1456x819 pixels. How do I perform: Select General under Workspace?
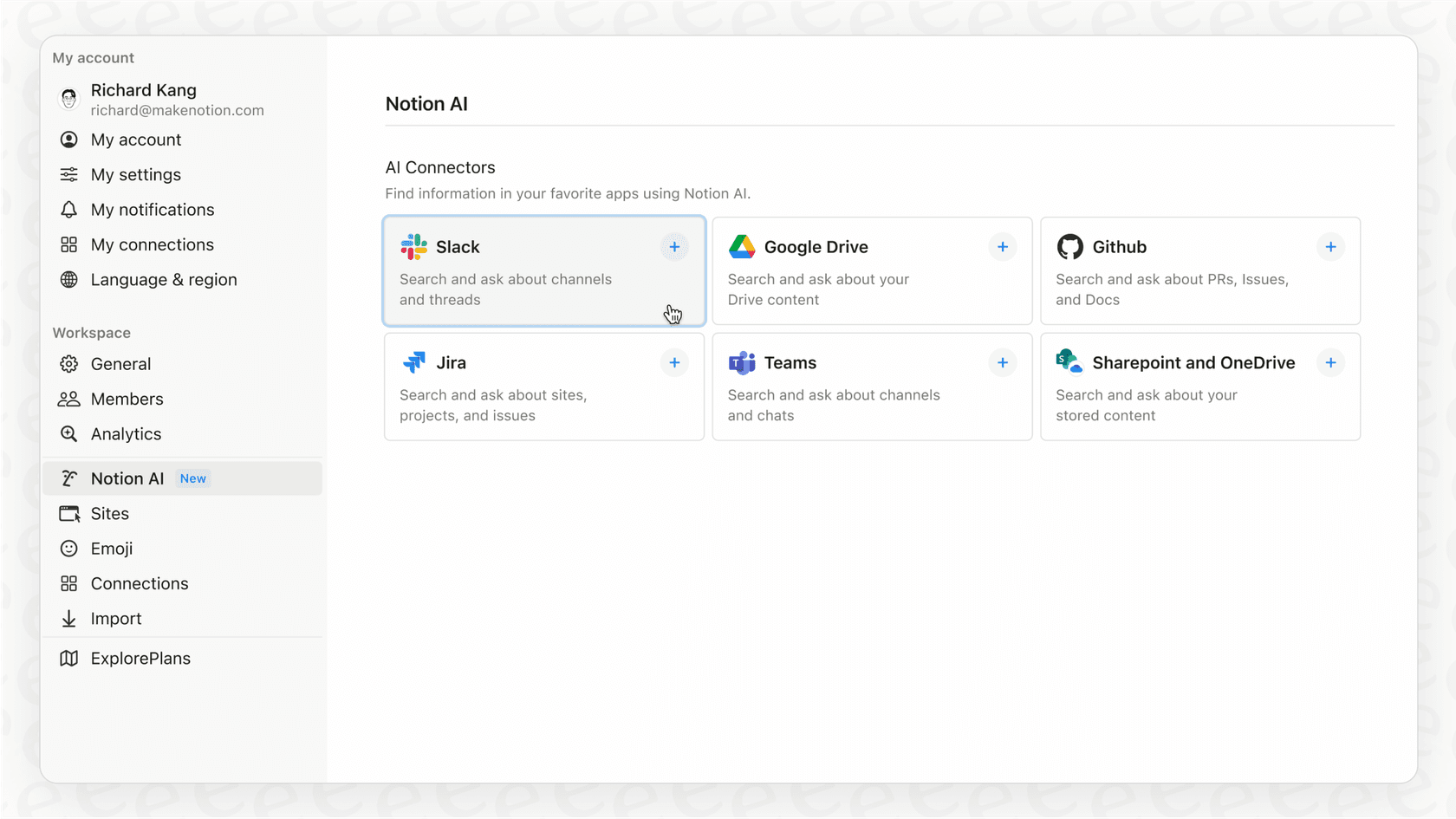(x=121, y=363)
